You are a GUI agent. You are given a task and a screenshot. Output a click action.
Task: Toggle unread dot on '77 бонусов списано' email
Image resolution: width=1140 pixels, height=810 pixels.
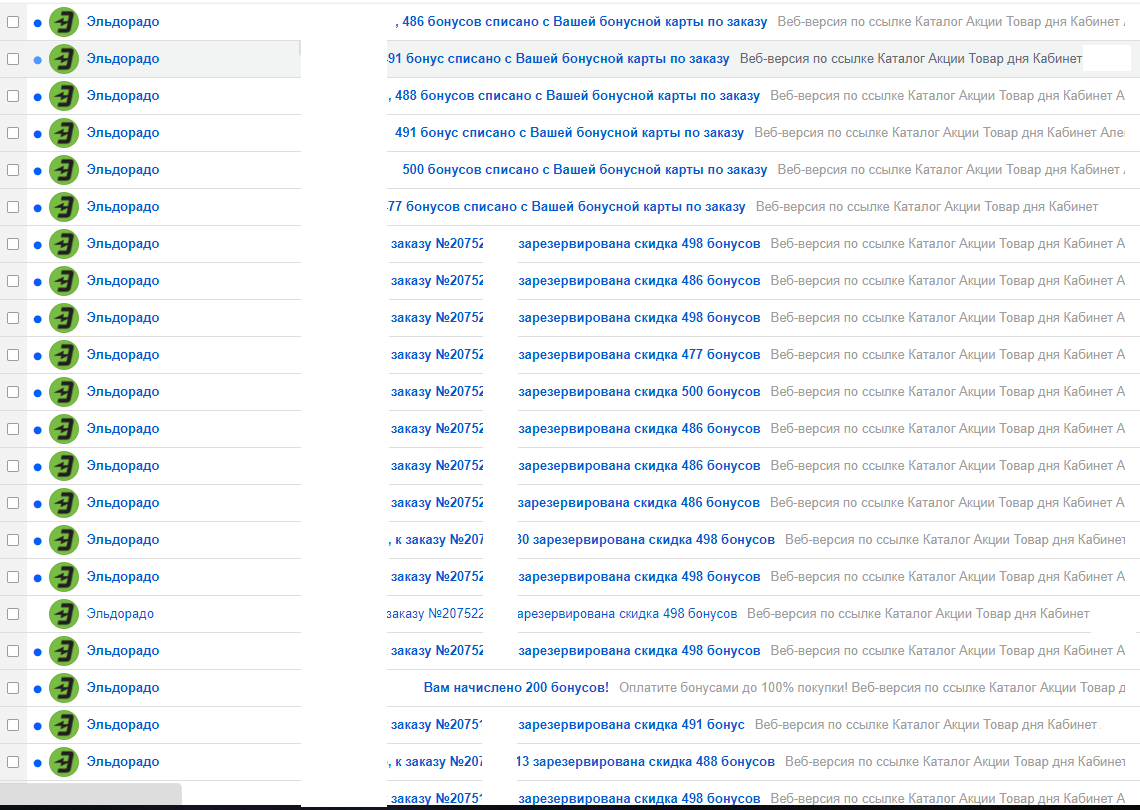tap(38, 208)
